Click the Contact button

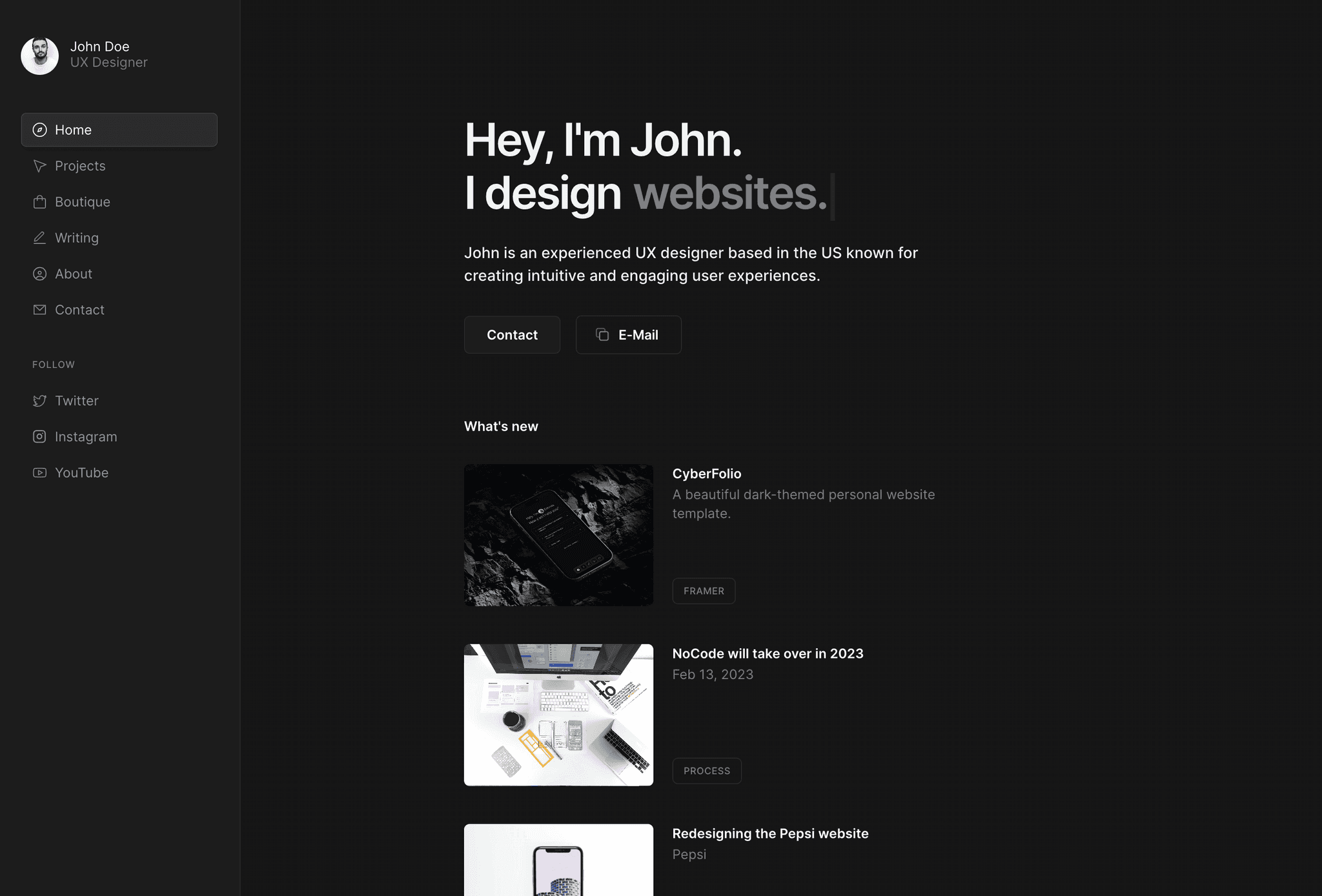point(511,334)
